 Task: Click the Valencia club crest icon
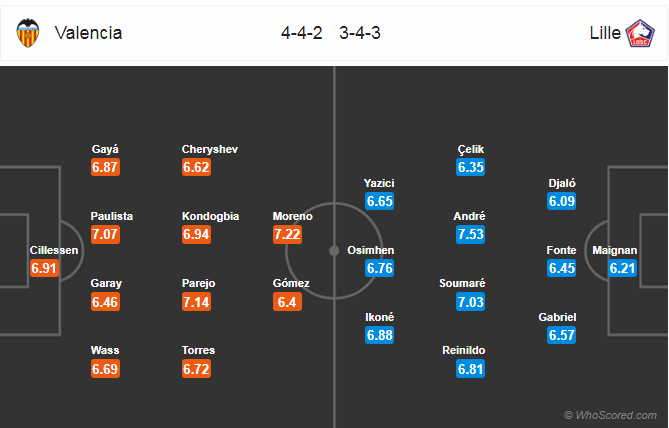click(28, 33)
